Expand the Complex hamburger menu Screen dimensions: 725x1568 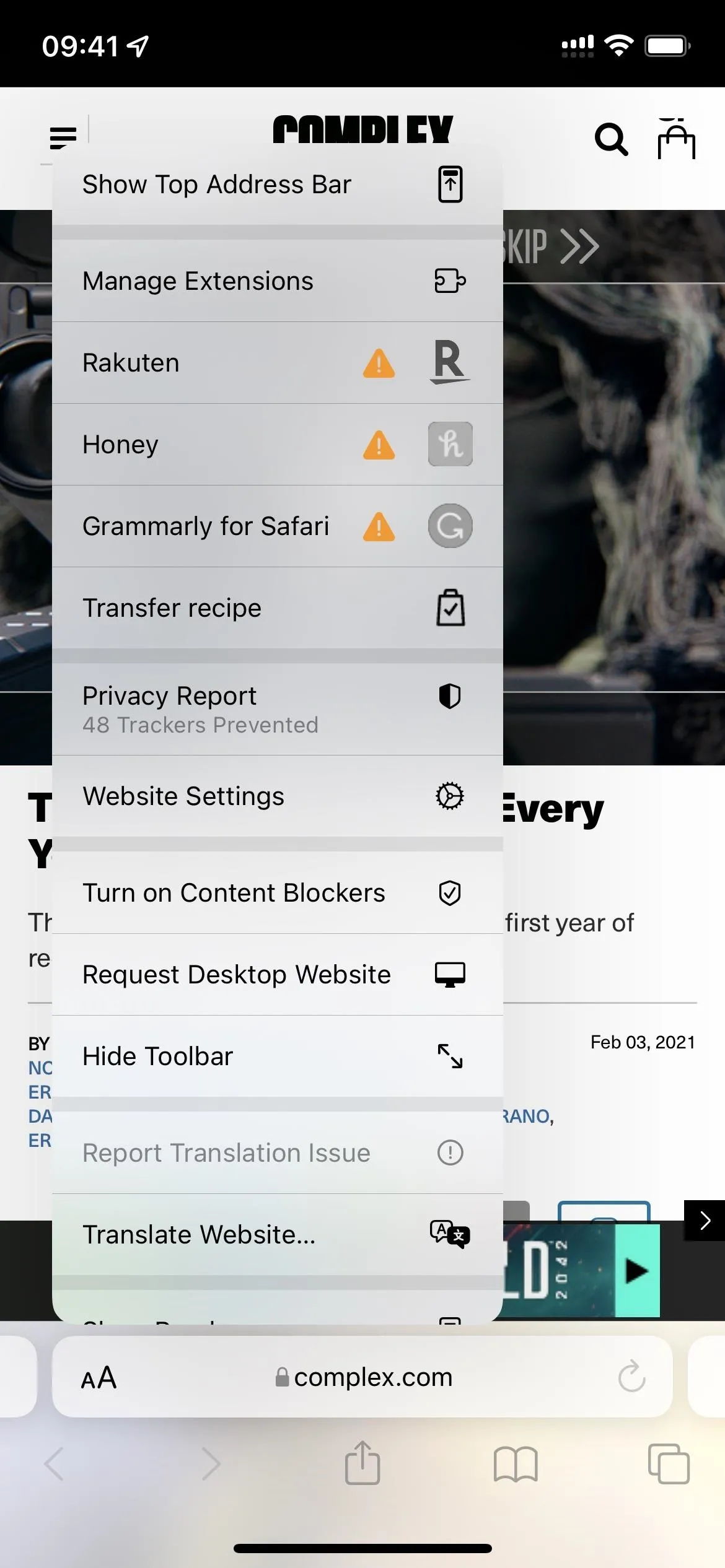(63, 137)
